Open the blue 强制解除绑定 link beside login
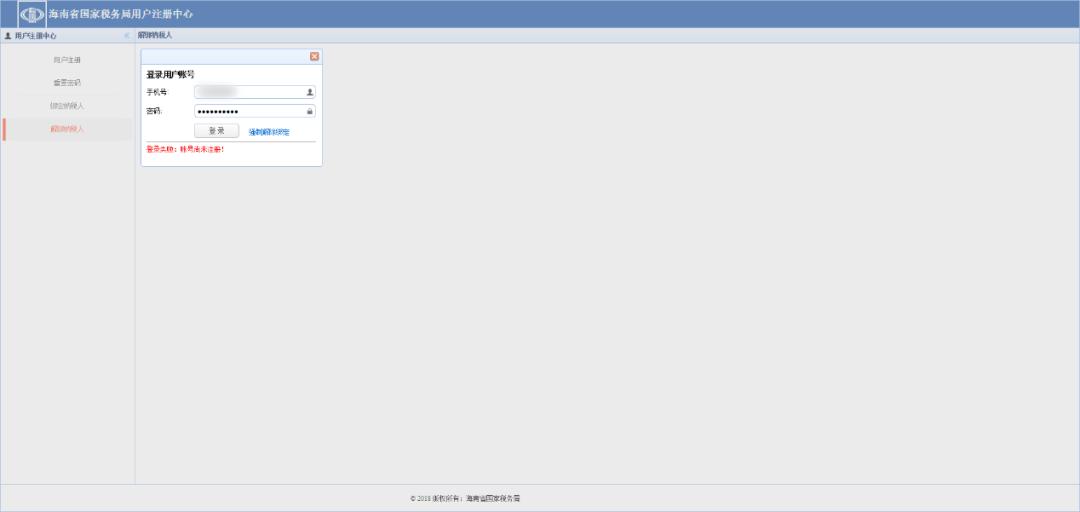The width and height of the screenshot is (1080, 512). coord(269,132)
